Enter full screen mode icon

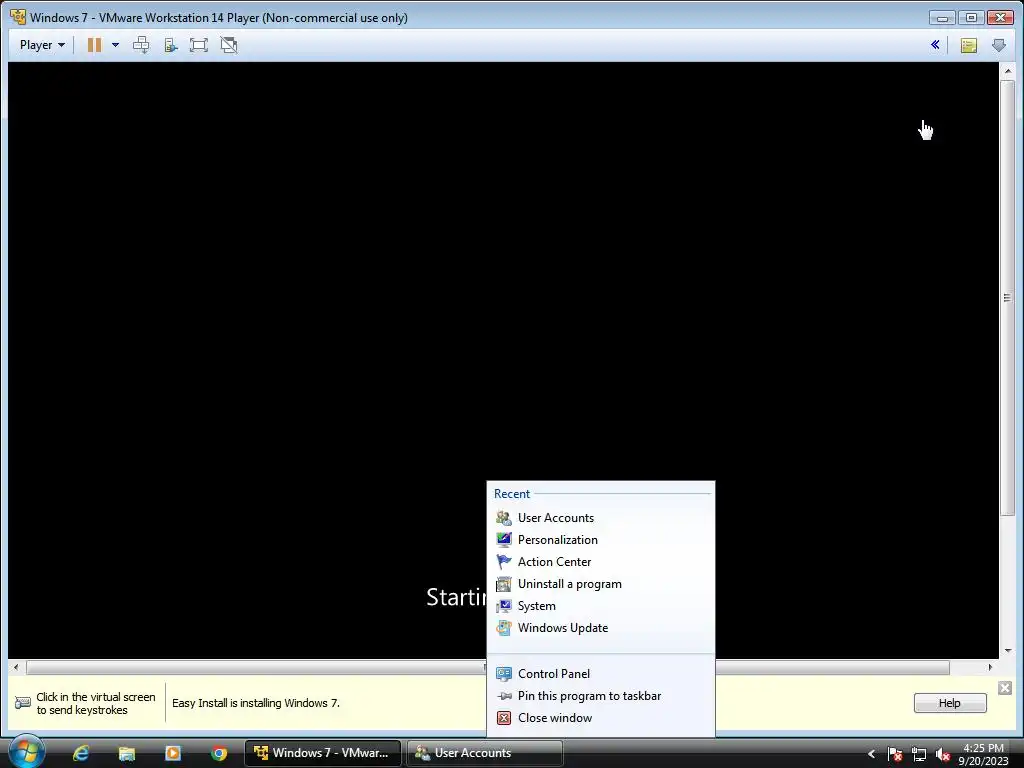[x=199, y=45]
